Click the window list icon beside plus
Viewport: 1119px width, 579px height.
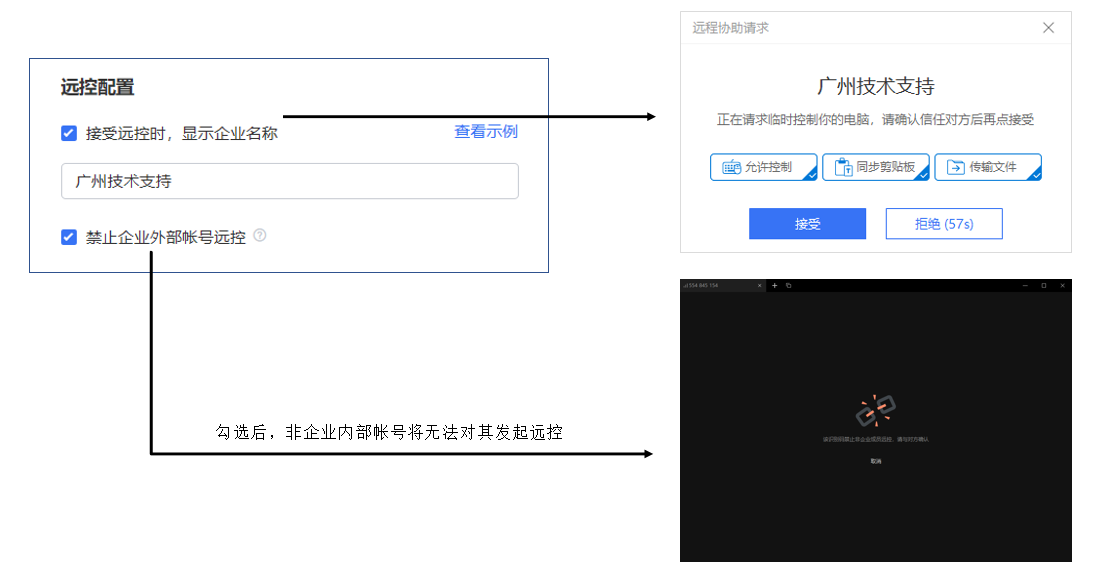click(x=788, y=286)
